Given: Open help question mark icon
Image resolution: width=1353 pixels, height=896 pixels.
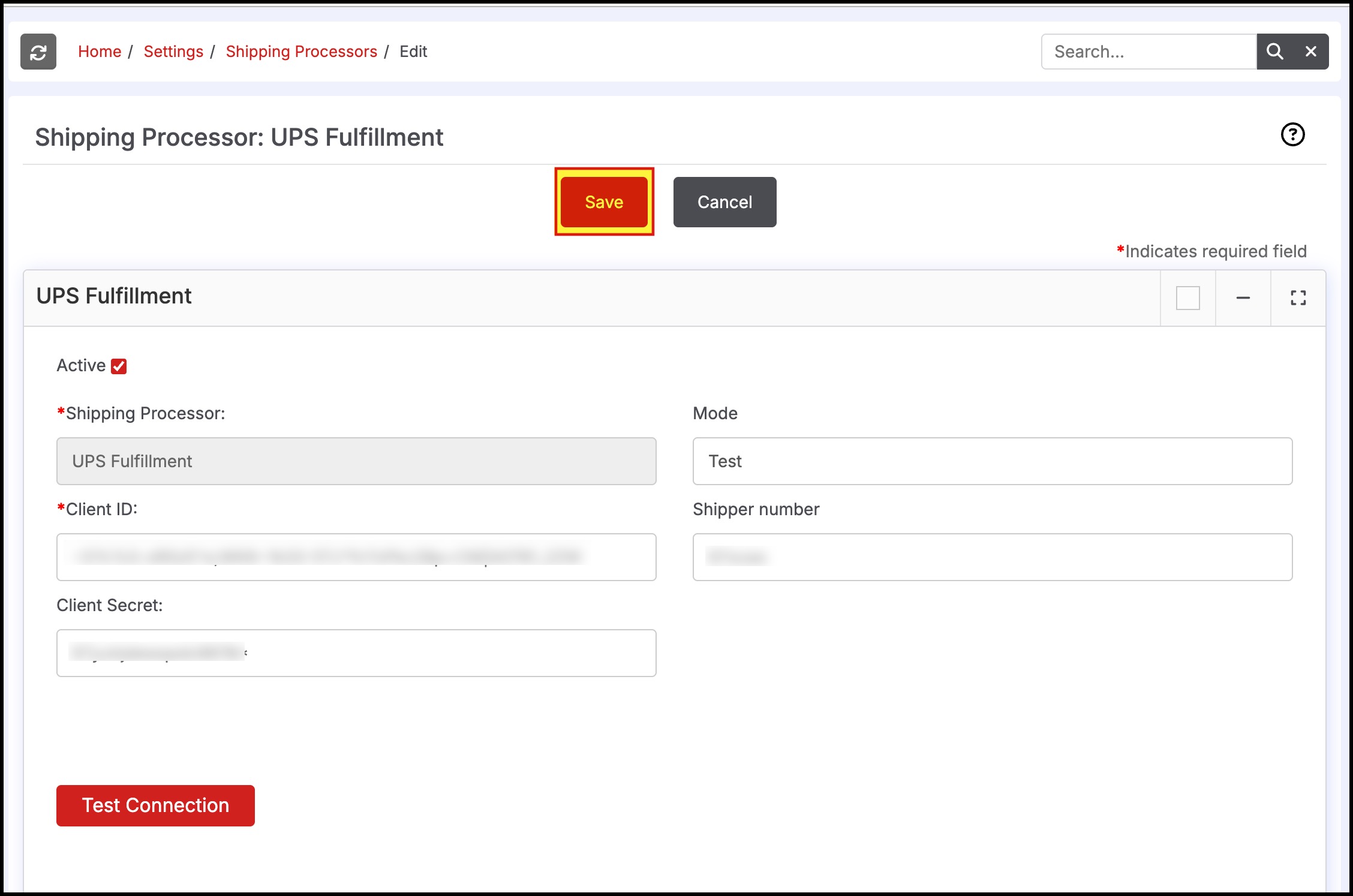Looking at the screenshot, I should coord(1292,134).
